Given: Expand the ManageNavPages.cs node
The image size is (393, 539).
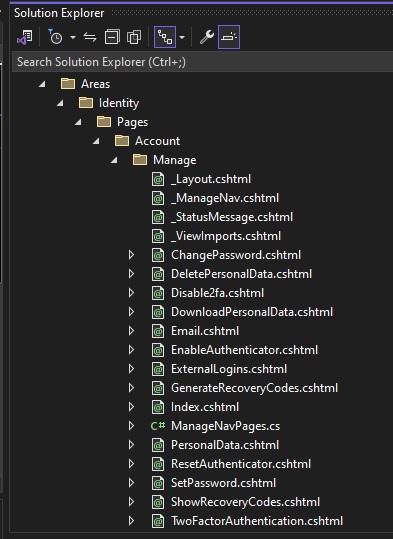Looking at the screenshot, I should tap(131, 426).
